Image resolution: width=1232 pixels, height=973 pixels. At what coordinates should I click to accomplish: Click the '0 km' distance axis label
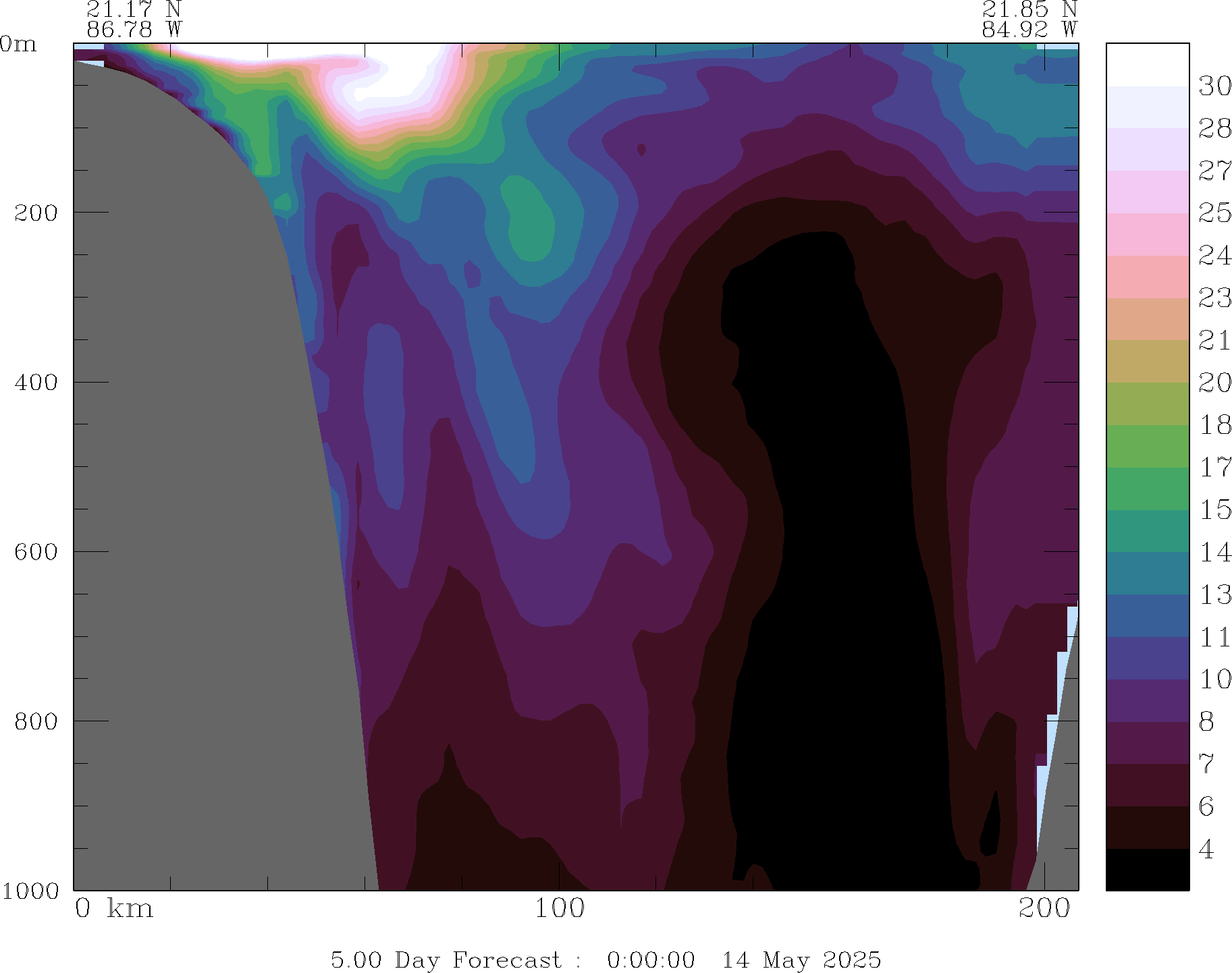(x=114, y=908)
